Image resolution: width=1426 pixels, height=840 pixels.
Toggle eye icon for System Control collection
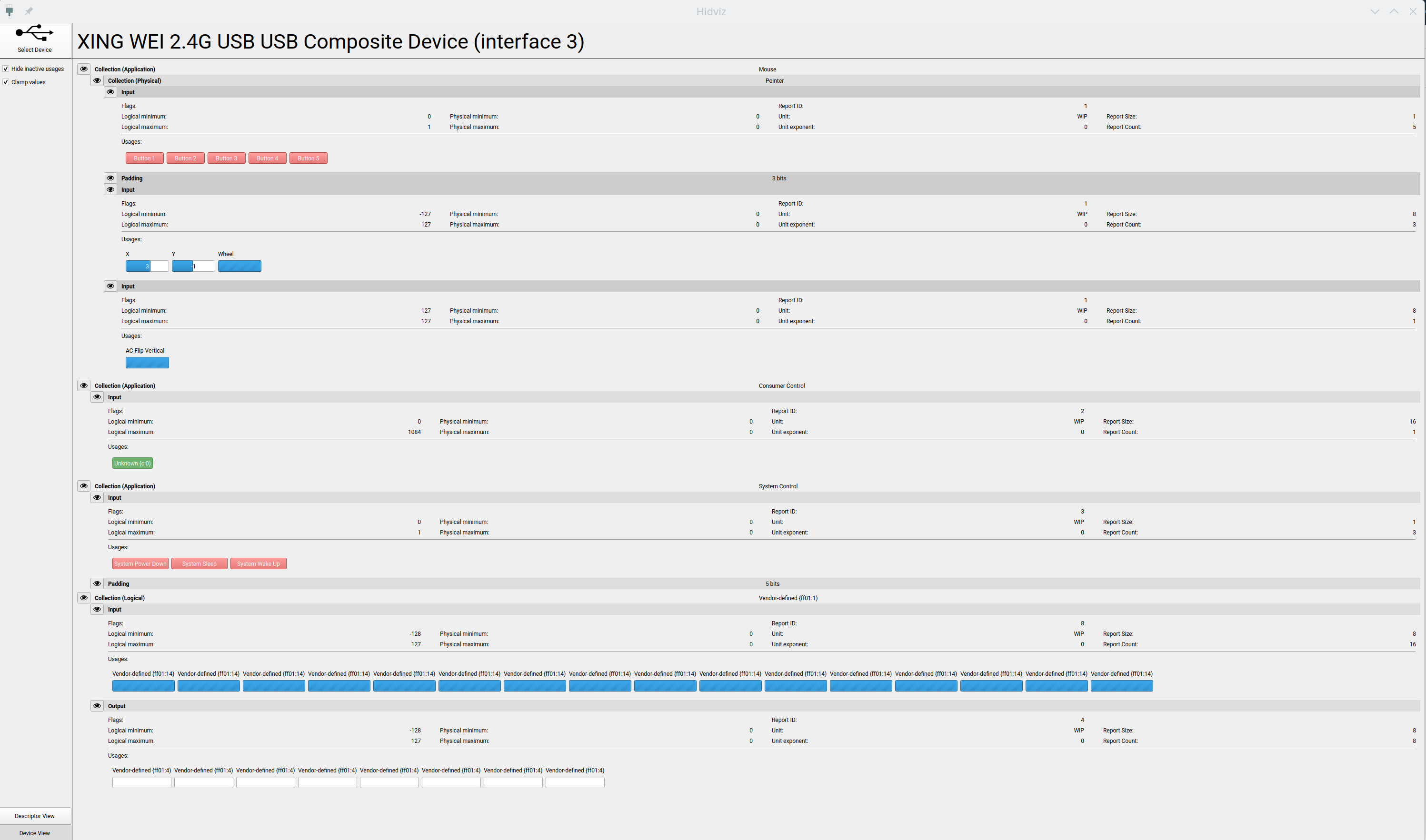click(83, 485)
